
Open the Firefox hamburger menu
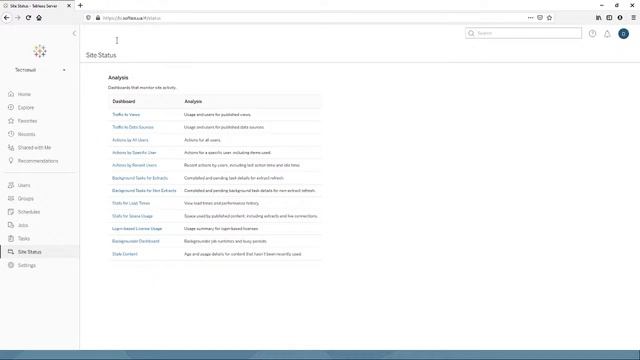tap(633, 18)
